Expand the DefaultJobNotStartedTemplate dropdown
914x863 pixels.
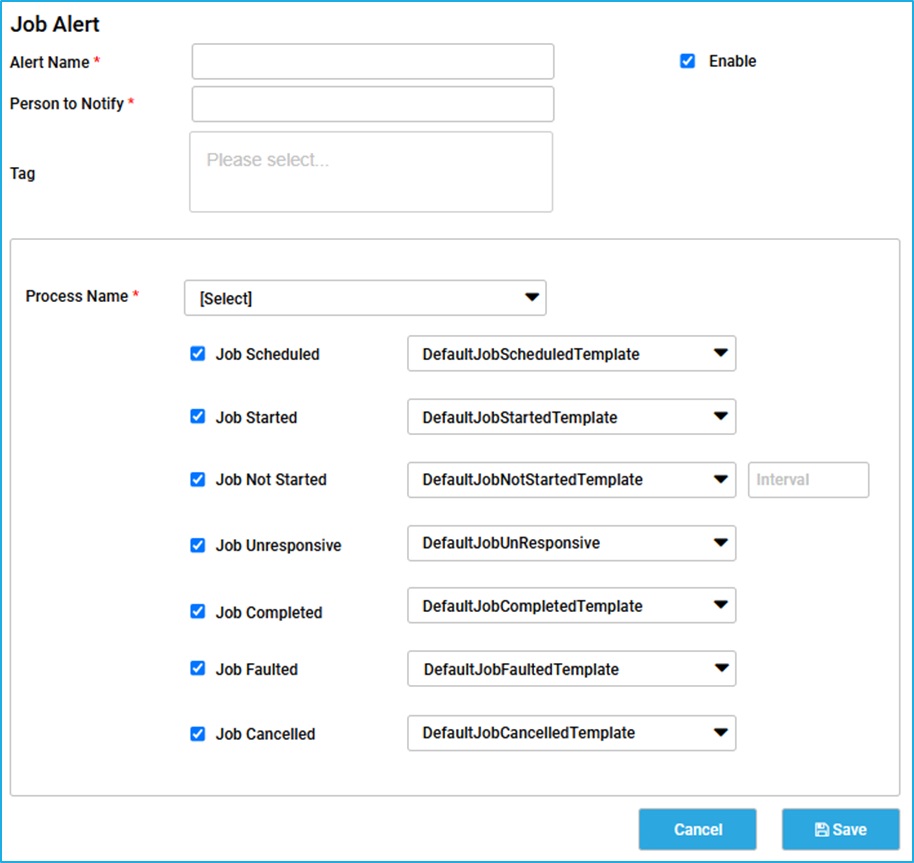[572, 480]
